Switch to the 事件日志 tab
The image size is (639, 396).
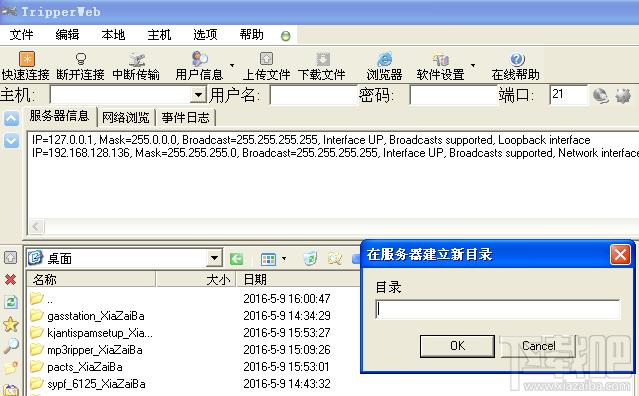coord(185,118)
